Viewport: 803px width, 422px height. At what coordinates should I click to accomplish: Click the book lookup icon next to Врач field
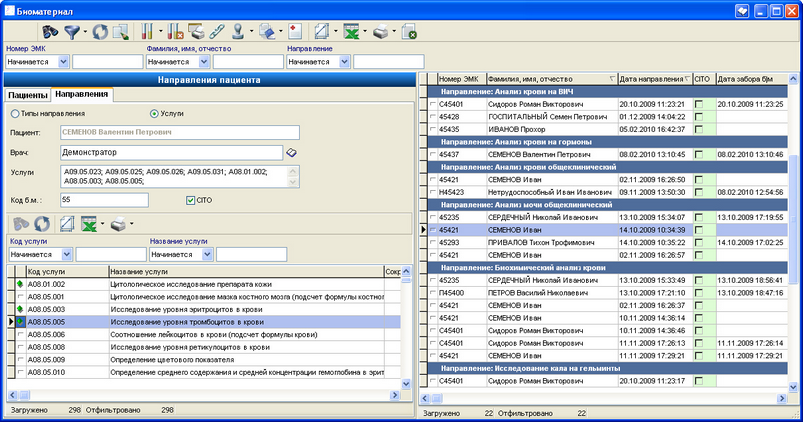(291, 153)
